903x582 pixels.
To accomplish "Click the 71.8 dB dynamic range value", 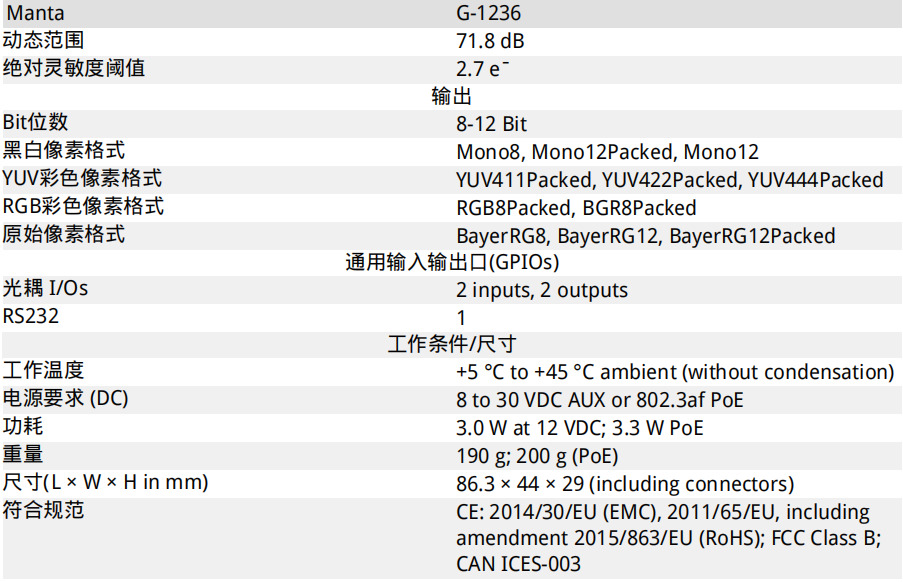I will coord(490,41).
